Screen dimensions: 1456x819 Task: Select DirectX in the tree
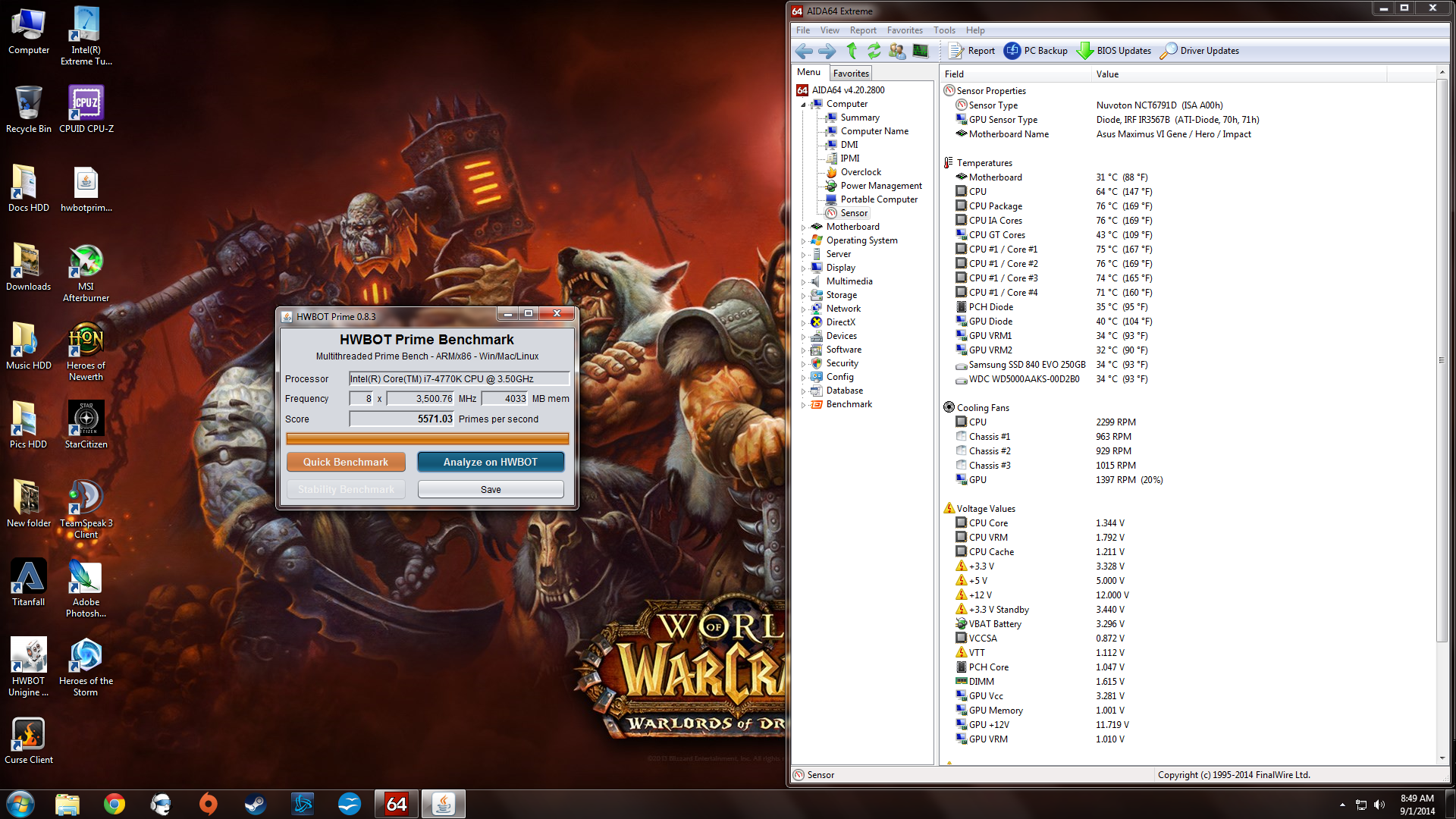coord(840,322)
